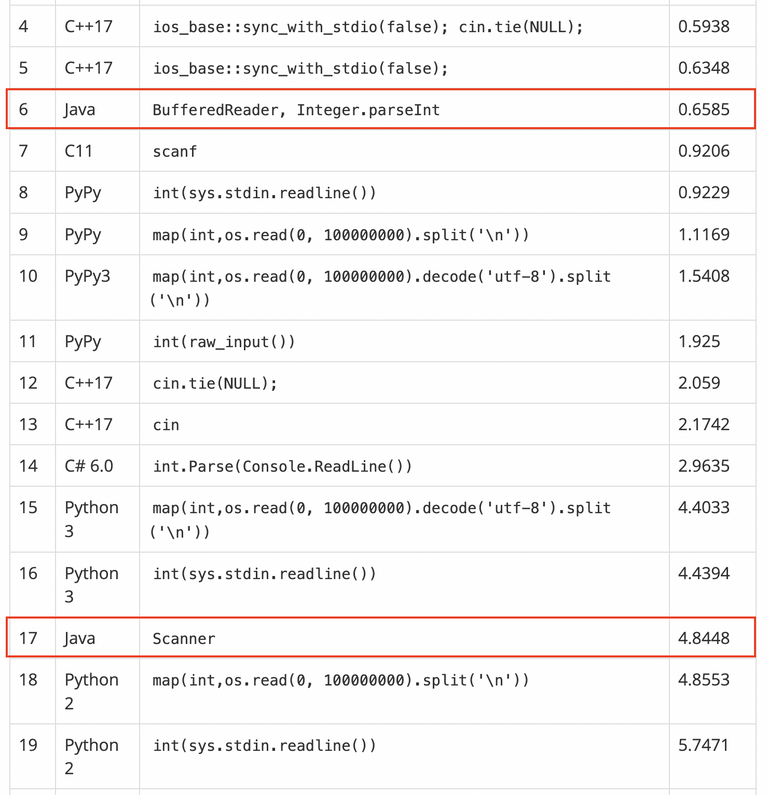
Task: Click the lone cin code in row 13
Action: (x=166, y=425)
